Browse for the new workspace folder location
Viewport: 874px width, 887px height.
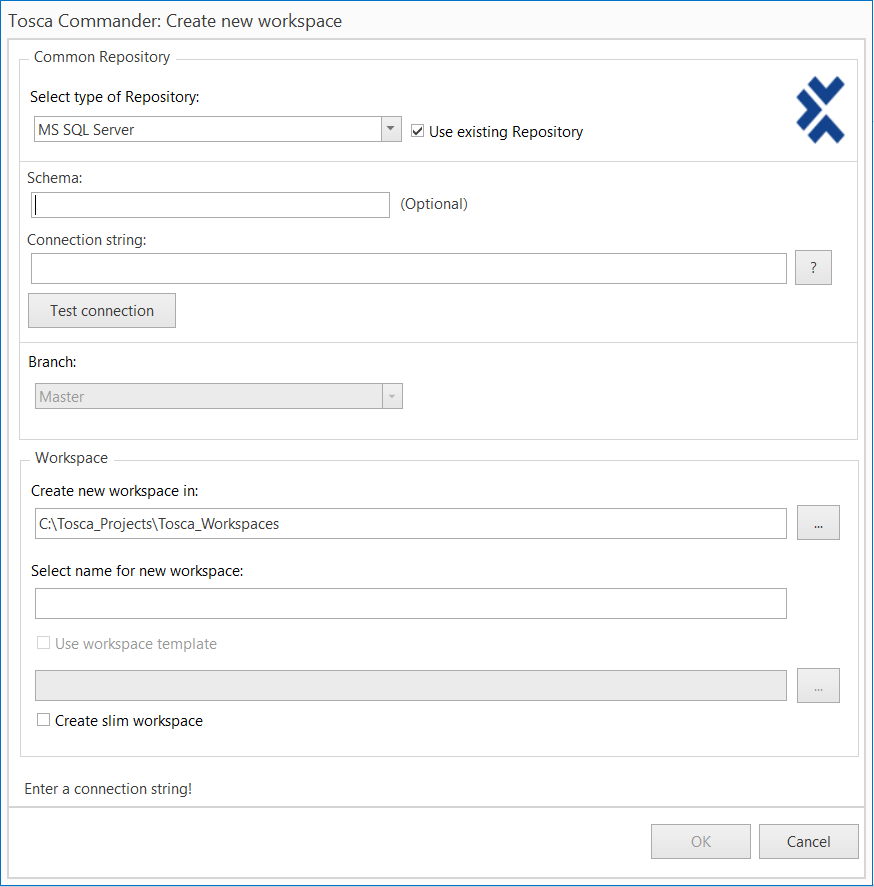click(818, 523)
